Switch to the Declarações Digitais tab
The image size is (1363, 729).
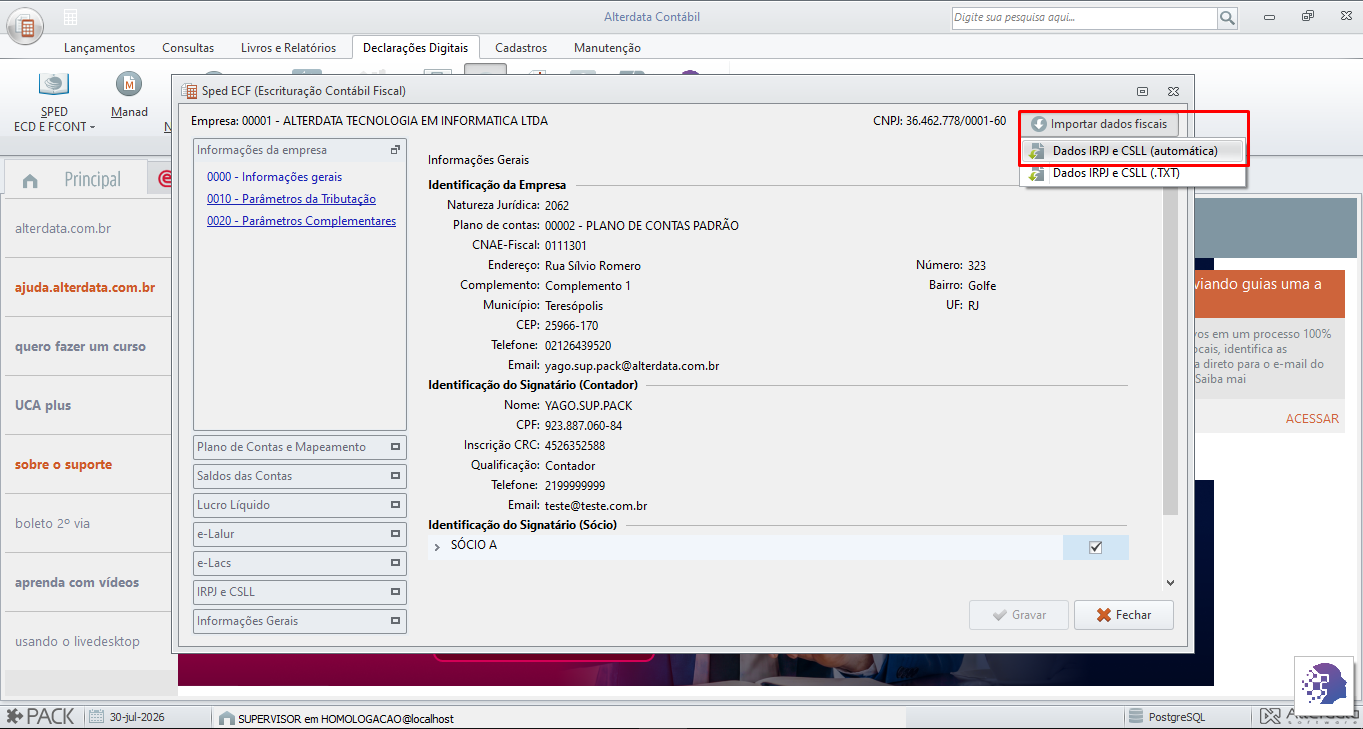(416, 47)
